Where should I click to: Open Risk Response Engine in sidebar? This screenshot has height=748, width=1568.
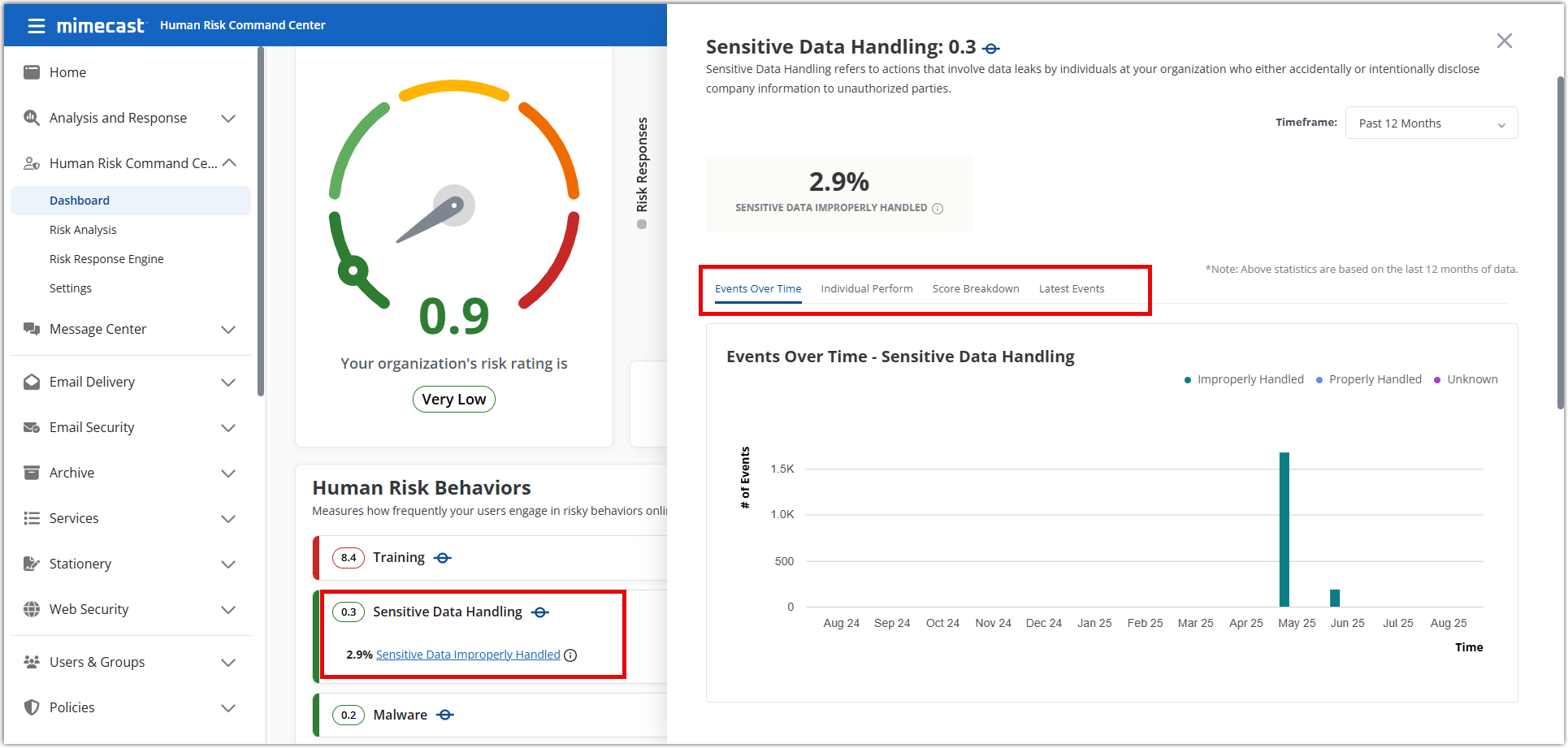click(x=106, y=259)
